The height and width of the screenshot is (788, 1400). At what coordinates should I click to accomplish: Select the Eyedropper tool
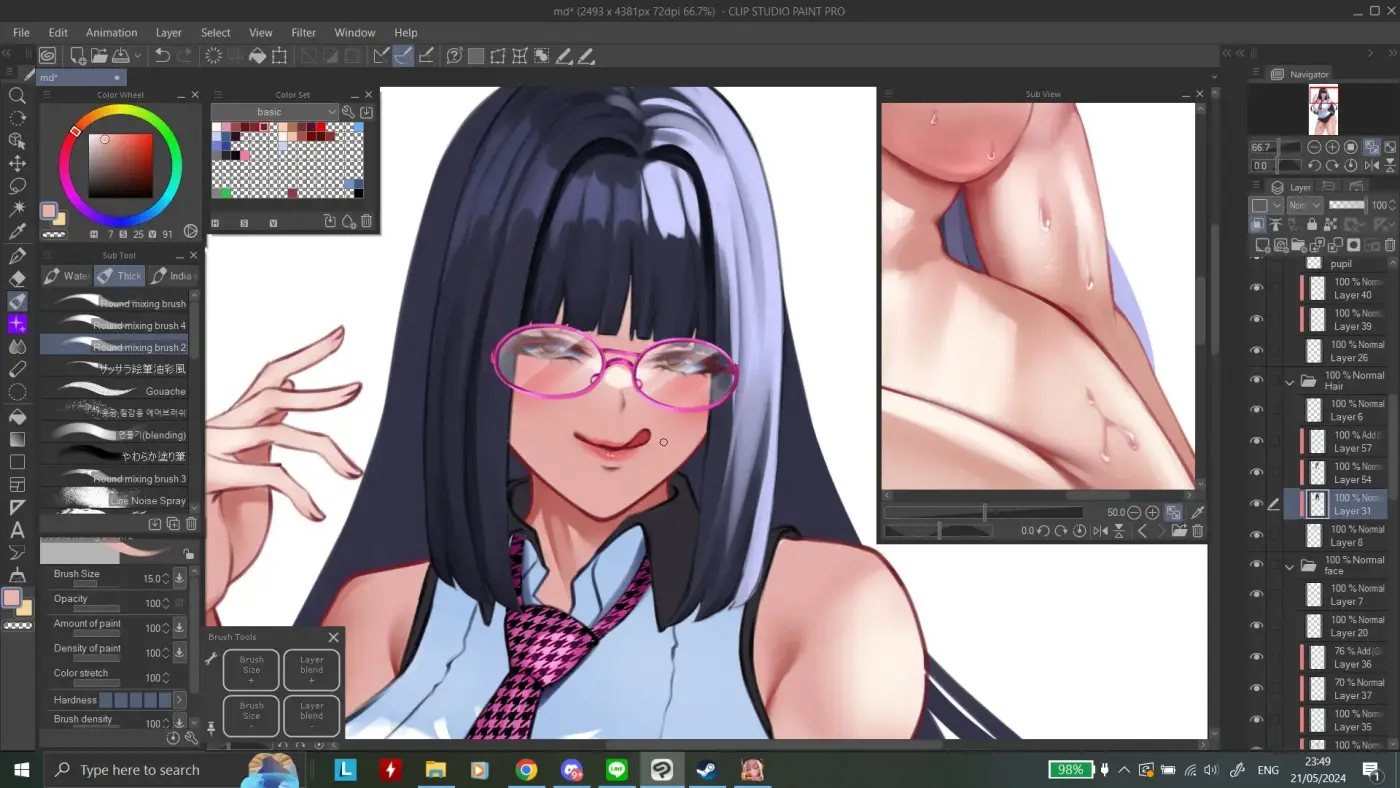(x=17, y=232)
